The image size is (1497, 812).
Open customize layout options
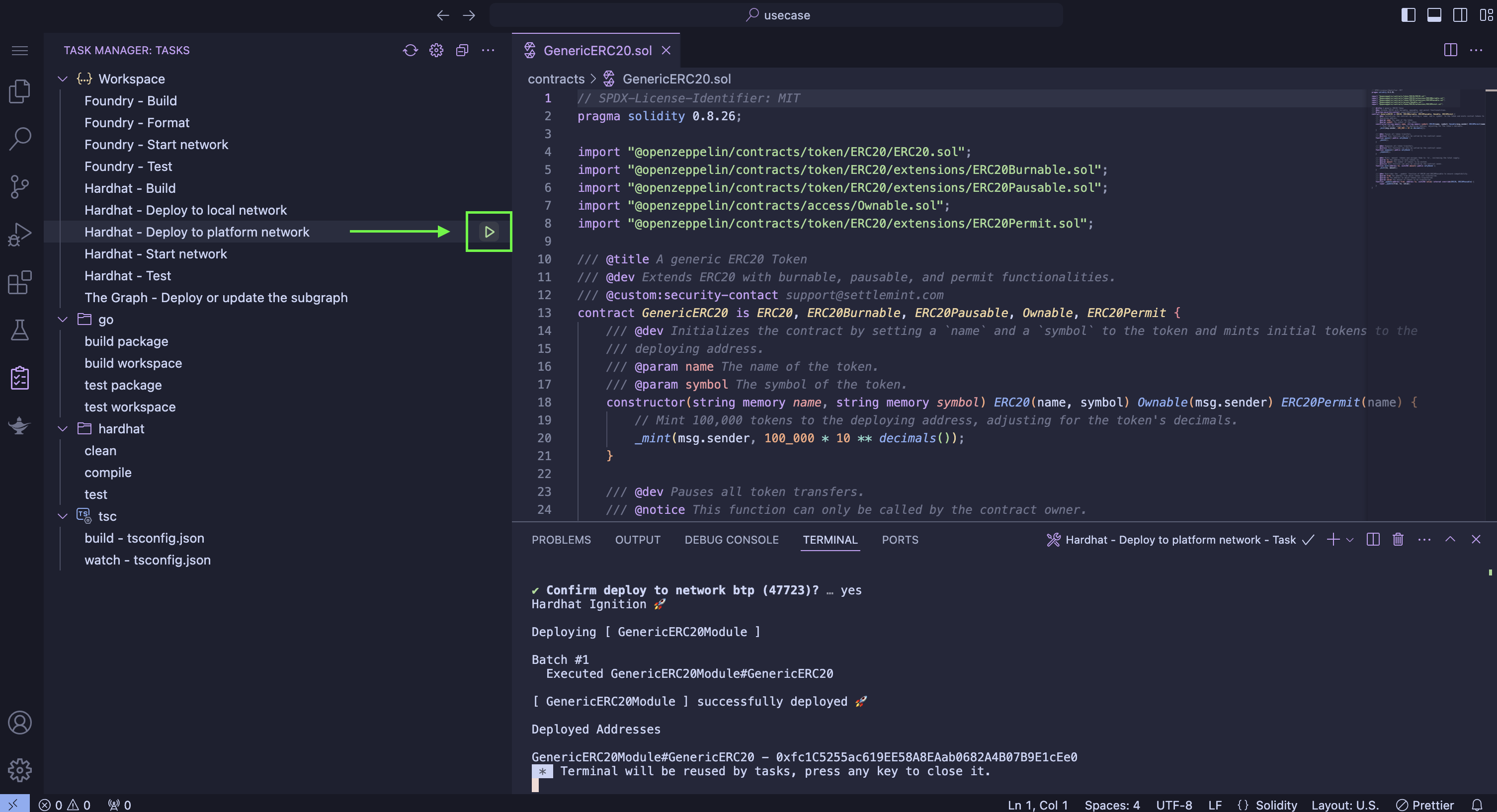(x=1486, y=15)
